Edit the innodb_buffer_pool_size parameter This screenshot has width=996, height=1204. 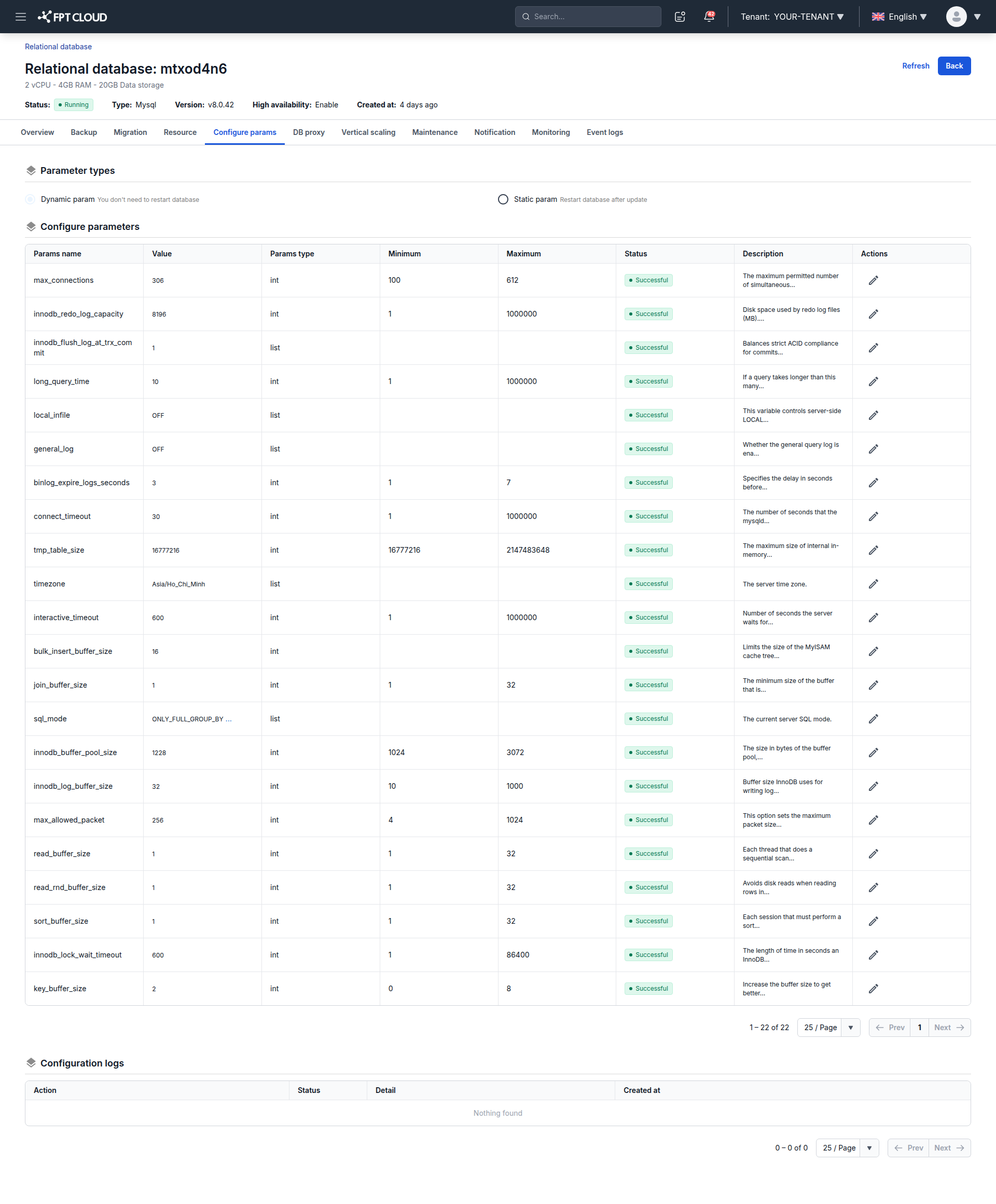point(873,753)
